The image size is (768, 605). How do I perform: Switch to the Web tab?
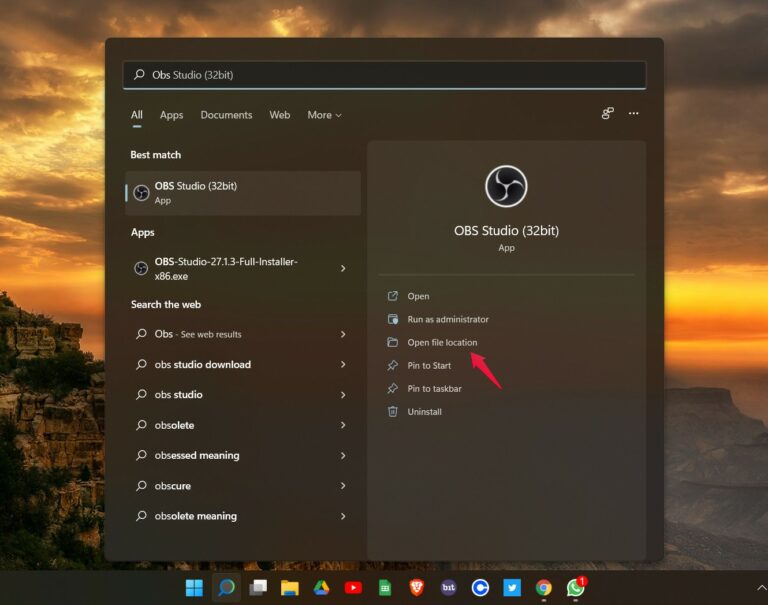[x=280, y=115]
